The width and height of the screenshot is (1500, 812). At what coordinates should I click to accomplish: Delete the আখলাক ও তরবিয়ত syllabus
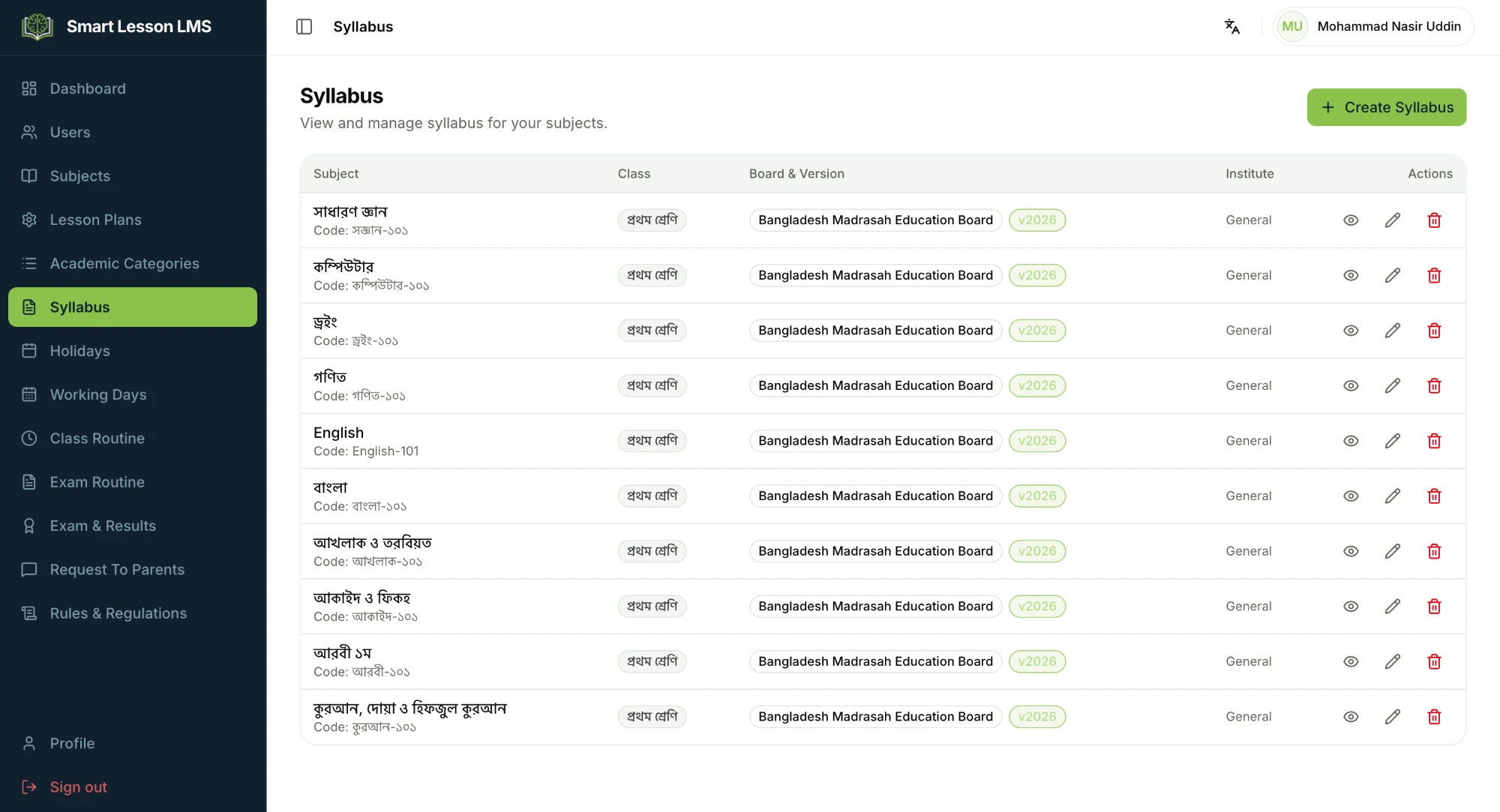[1434, 551]
